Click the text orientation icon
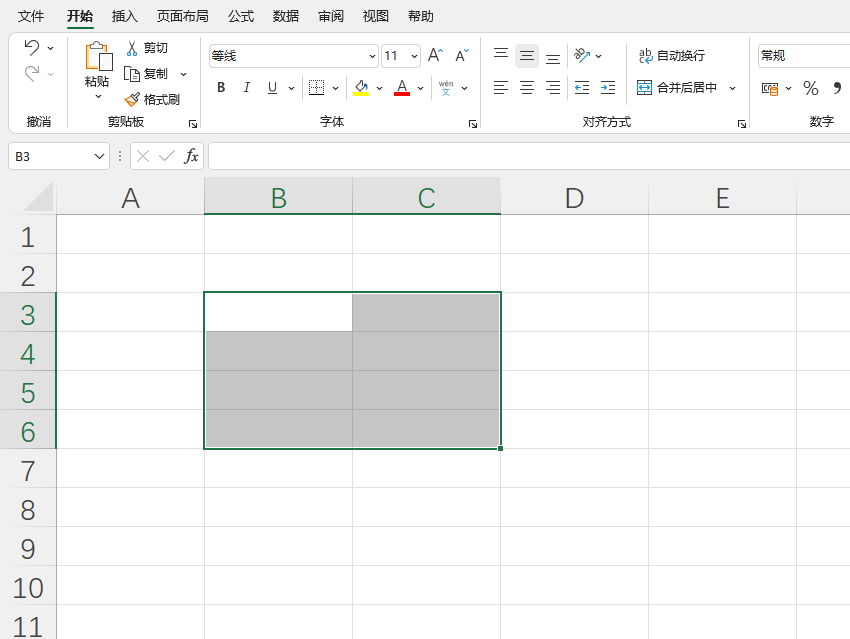Screen dimensions: 850x639 click(582, 55)
